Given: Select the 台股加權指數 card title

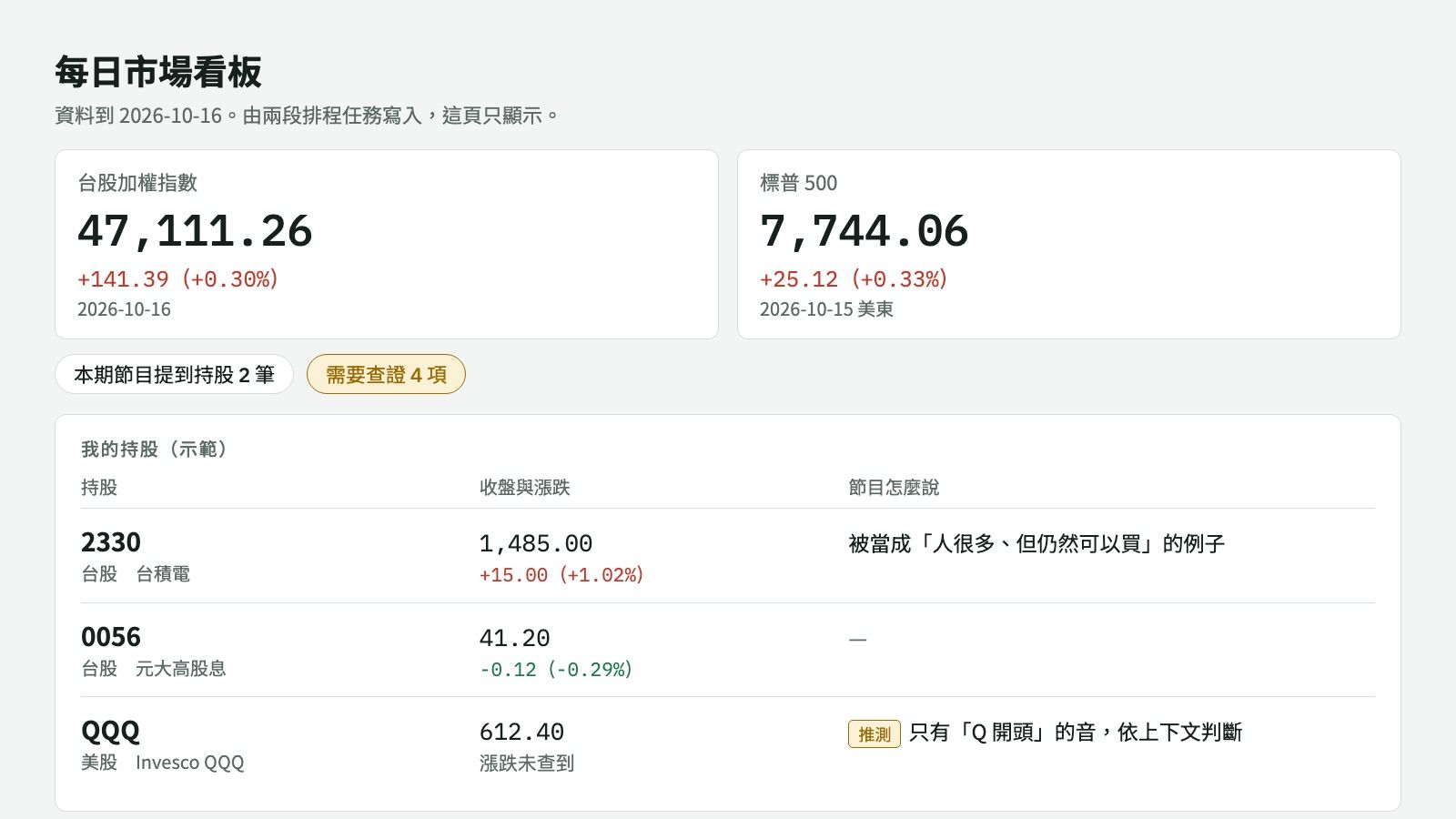Looking at the screenshot, I should coord(137,183).
